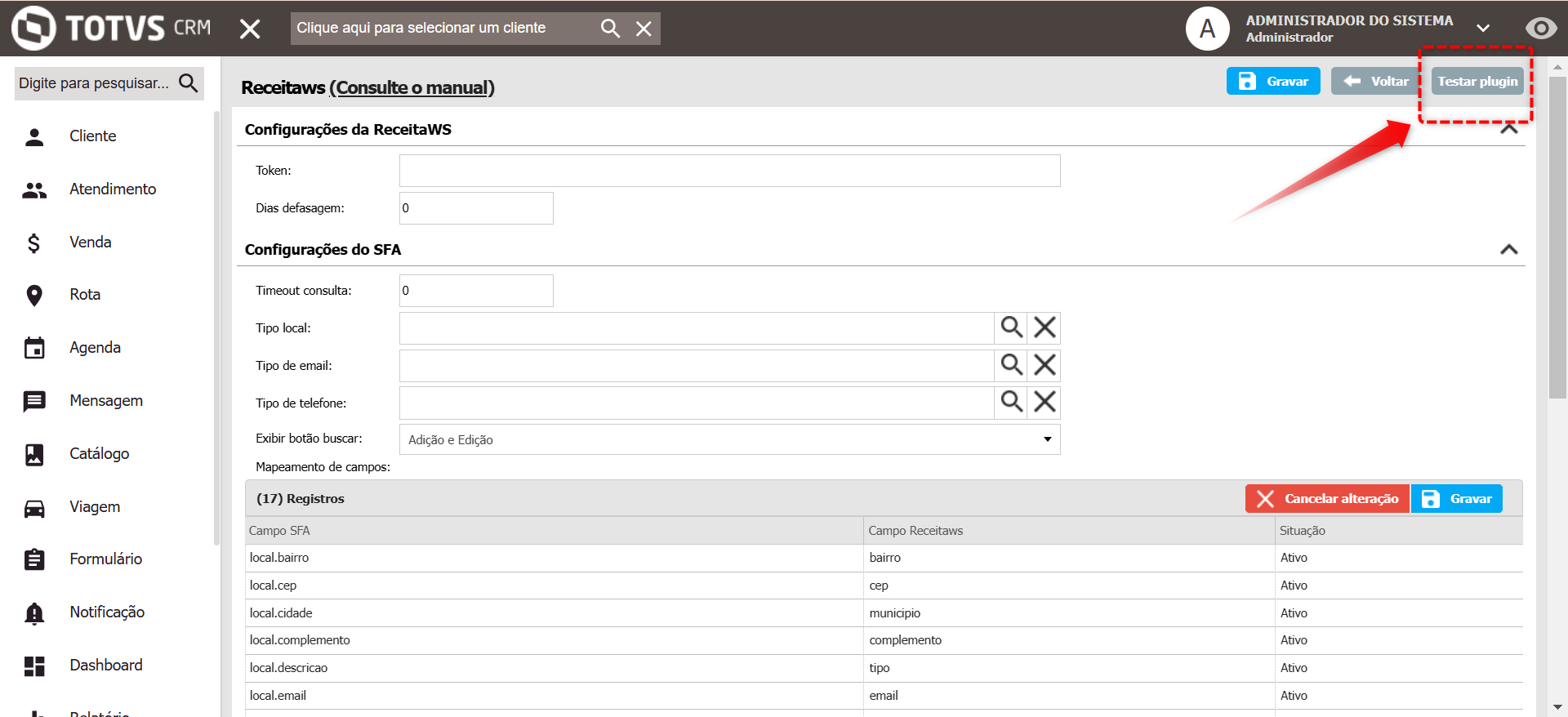Collapse the Configurações do SFA section
This screenshot has width=1568, height=717.
[1508, 250]
